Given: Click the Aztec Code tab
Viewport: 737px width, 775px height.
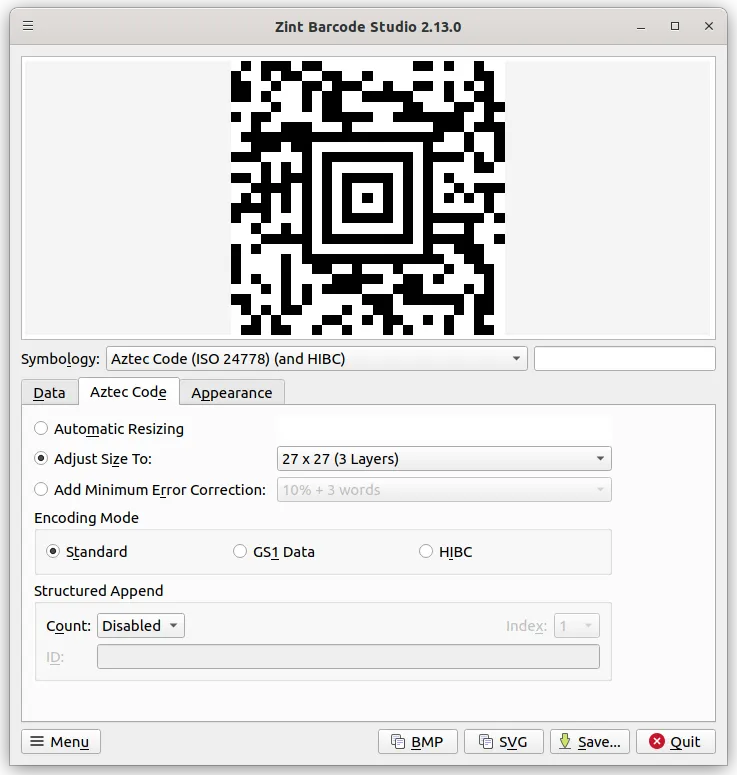Looking at the screenshot, I should click(128, 392).
